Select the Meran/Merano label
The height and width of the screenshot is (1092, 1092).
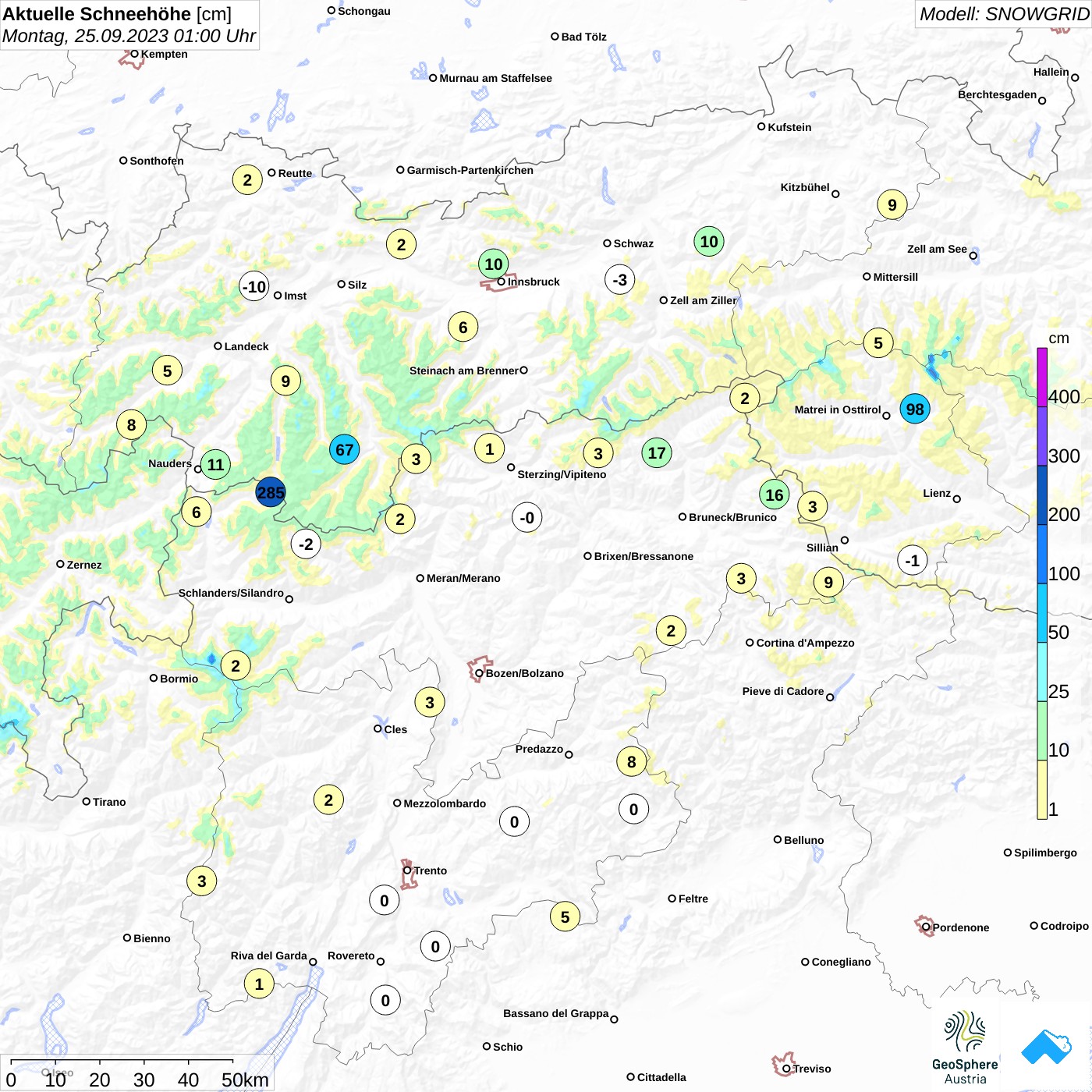coord(463,578)
